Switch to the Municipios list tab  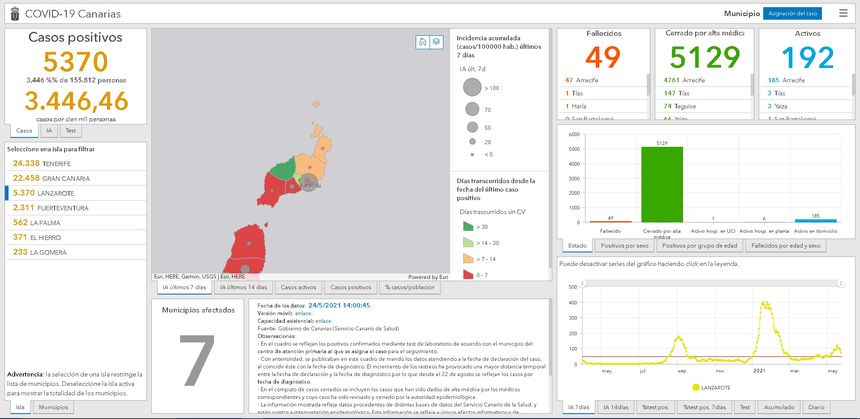pyautogui.click(x=47, y=408)
